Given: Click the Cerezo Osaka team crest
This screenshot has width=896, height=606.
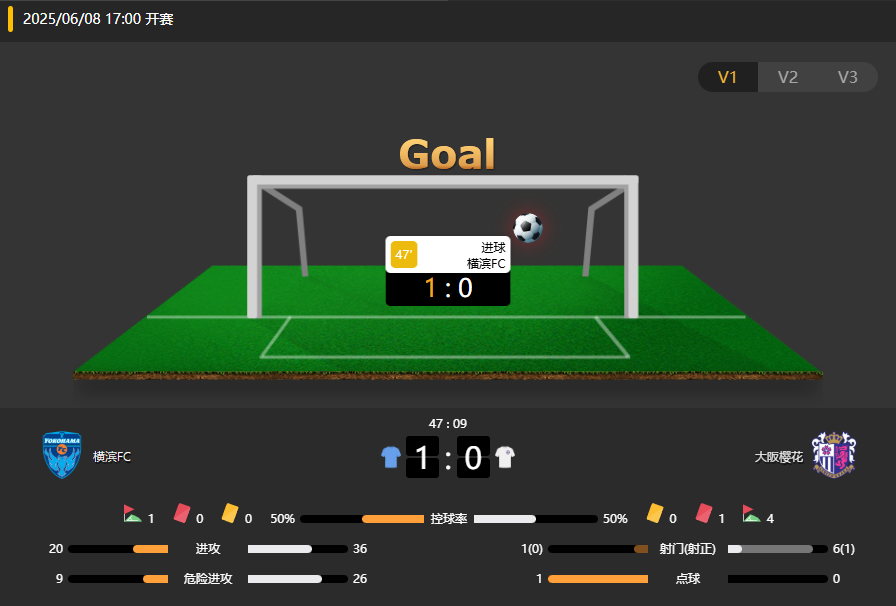Looking at the screenshot, I should pos(834,454).
